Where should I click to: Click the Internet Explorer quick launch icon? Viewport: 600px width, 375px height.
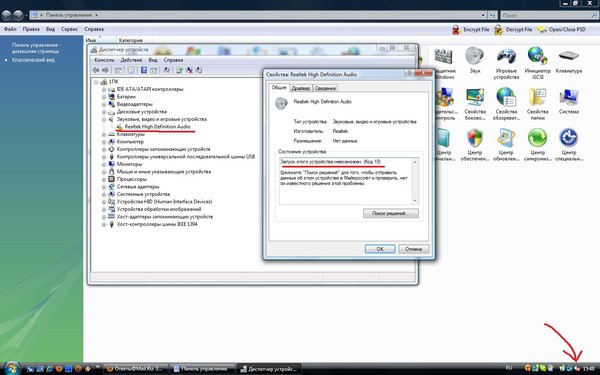click(49, 369)
